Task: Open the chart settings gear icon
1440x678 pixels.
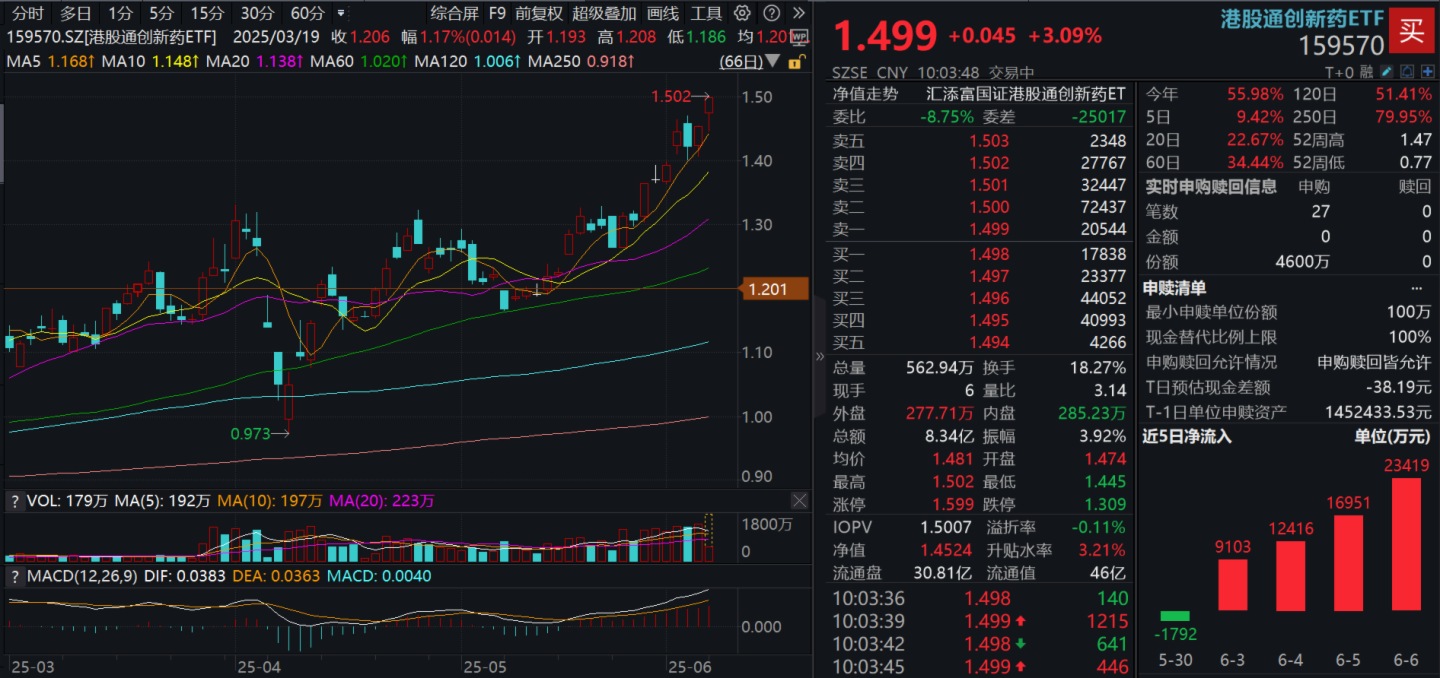Action: pyautogui.click(x=741, y=13)
